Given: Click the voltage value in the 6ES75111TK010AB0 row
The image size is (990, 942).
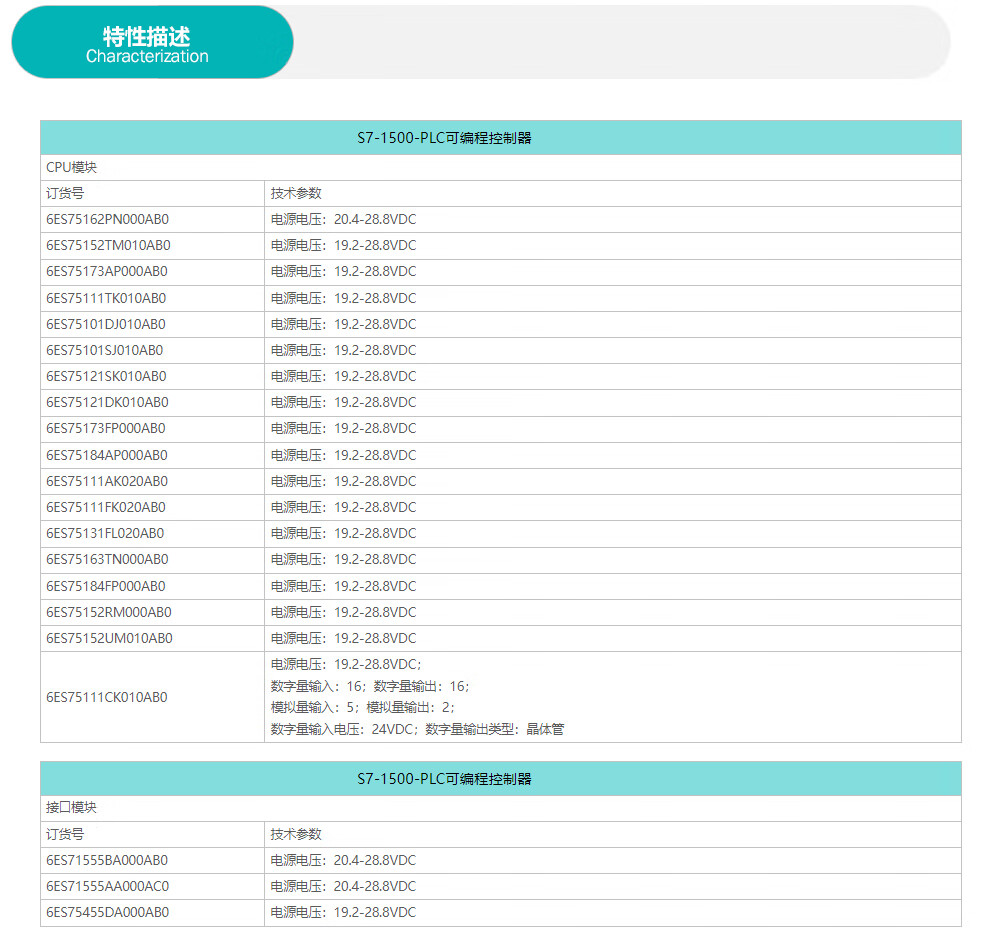Looking at the screenshot, I should coord(375,298).
